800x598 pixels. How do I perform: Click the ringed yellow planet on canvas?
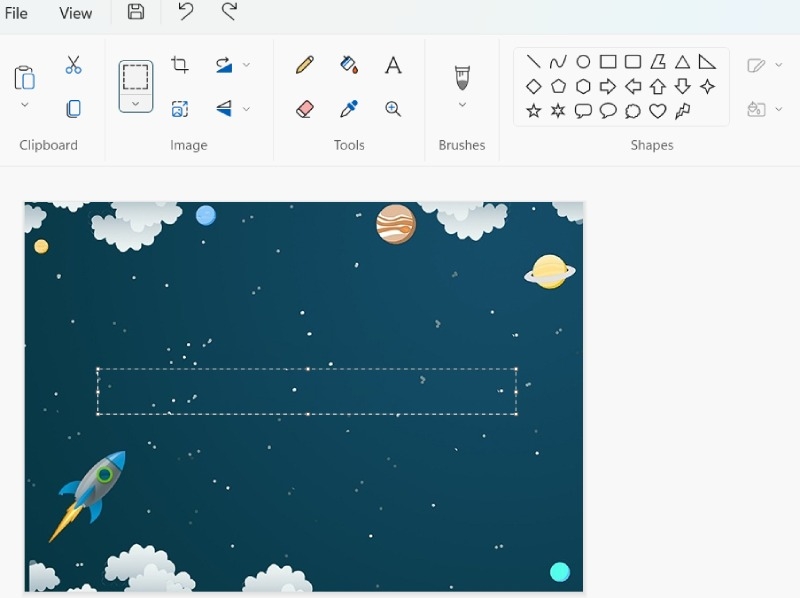tap(549, 272)
